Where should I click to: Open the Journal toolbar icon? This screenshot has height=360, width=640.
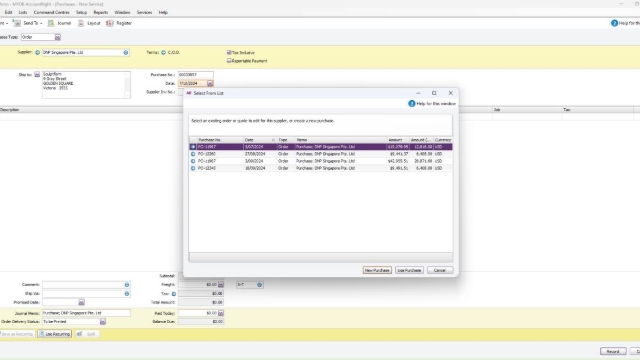pos(51,23)
